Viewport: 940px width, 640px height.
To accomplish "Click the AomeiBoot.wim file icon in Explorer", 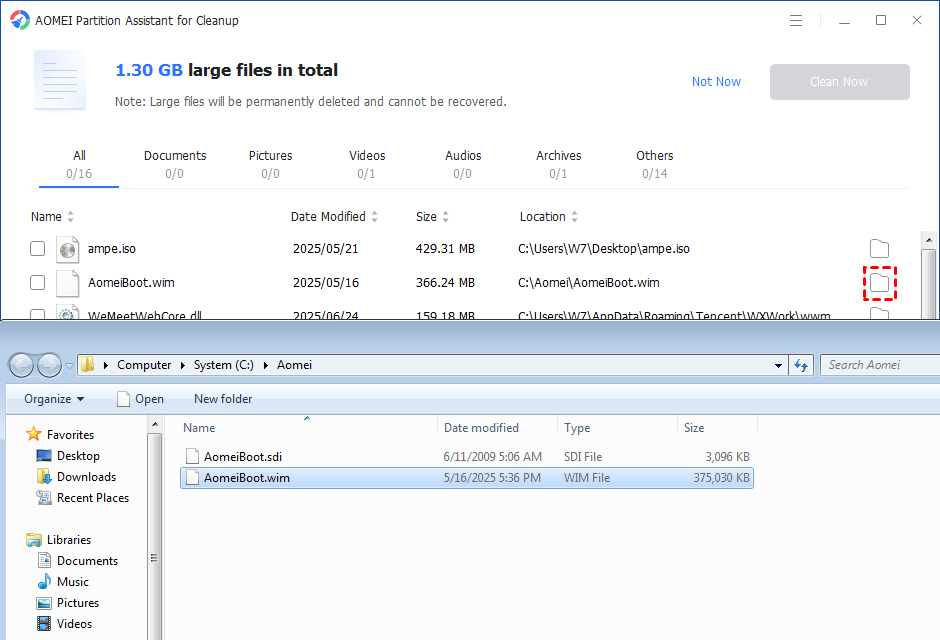I will tap(192, 478).
